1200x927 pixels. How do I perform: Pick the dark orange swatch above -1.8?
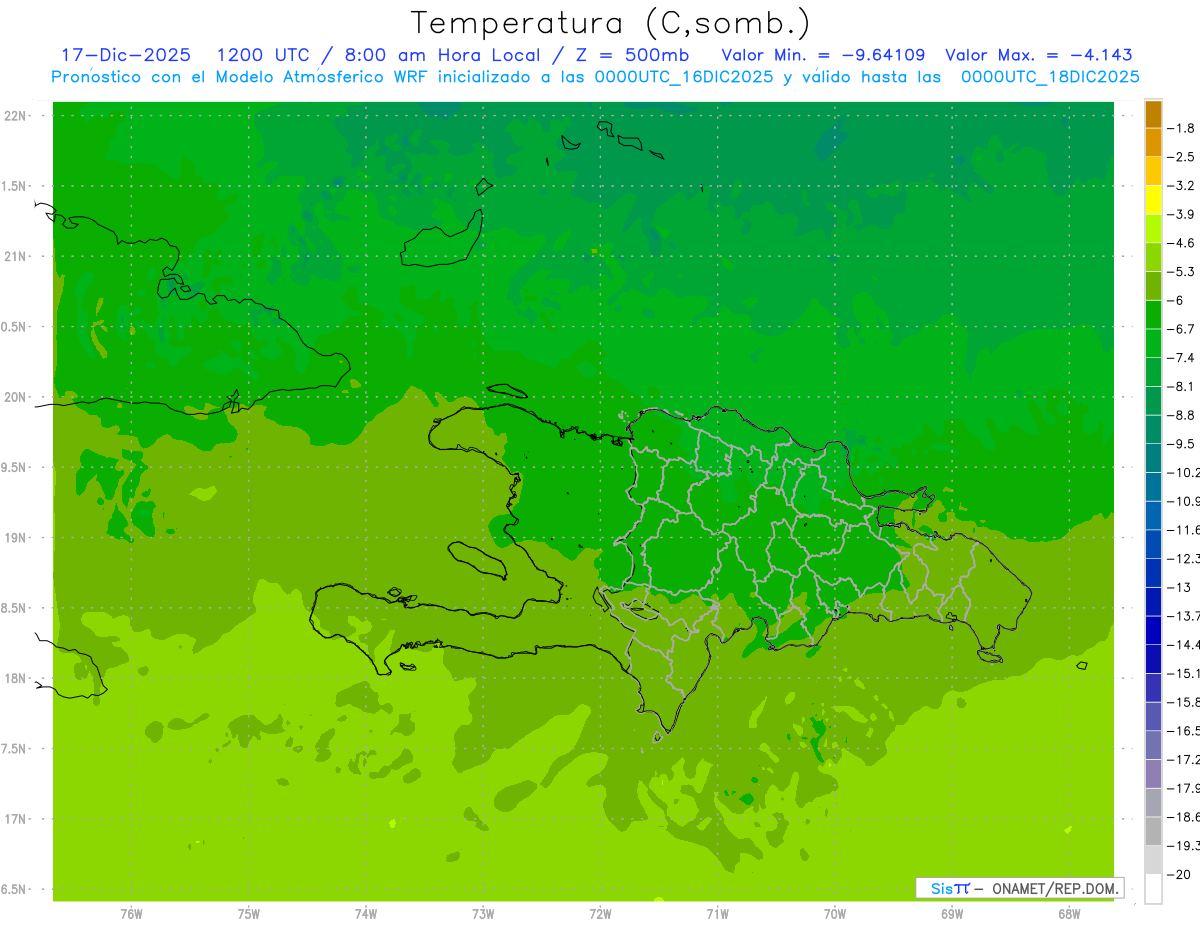(x=1153, y=114)
